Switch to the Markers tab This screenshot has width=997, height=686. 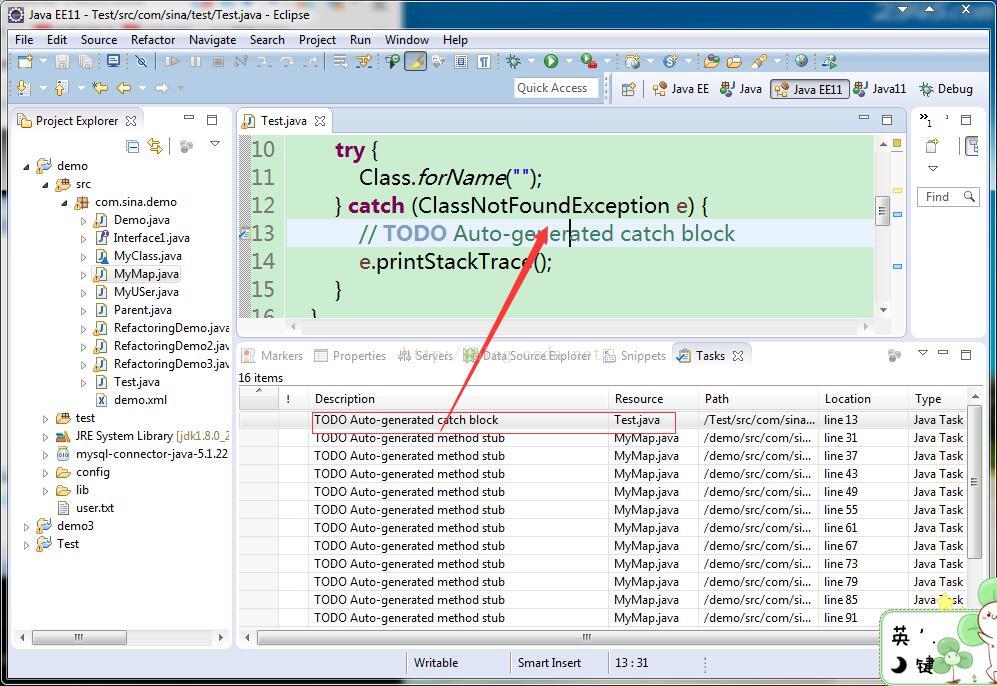click(x=273, y=356)
